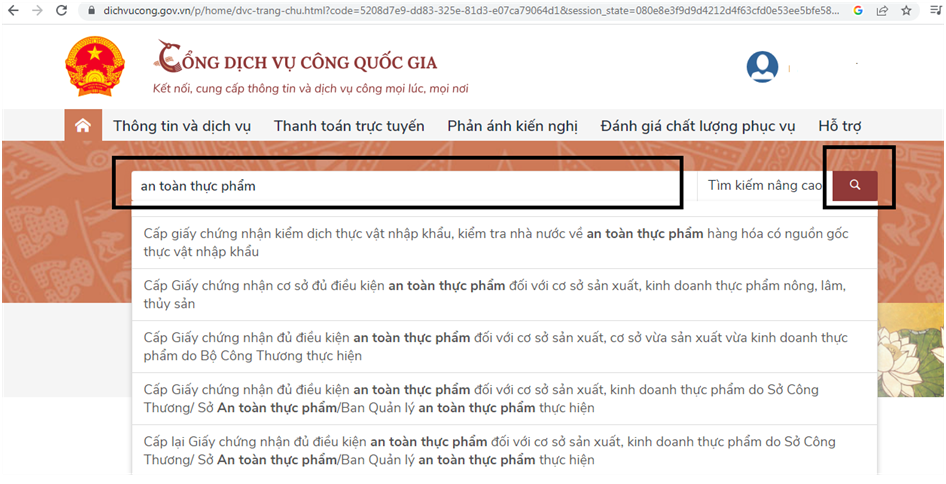Open 'Đánh giá chất lượng phục vụ' menu

click(x=697, y=127)
